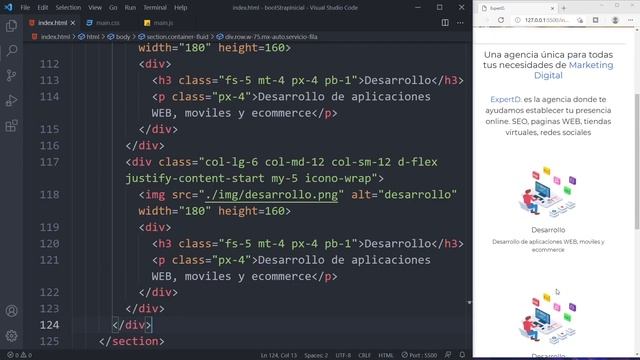Screen dimensions: 640x360
Task: Click the browser page vertical scrollbar
Action: pyautogui.click(x=637, y=161)
